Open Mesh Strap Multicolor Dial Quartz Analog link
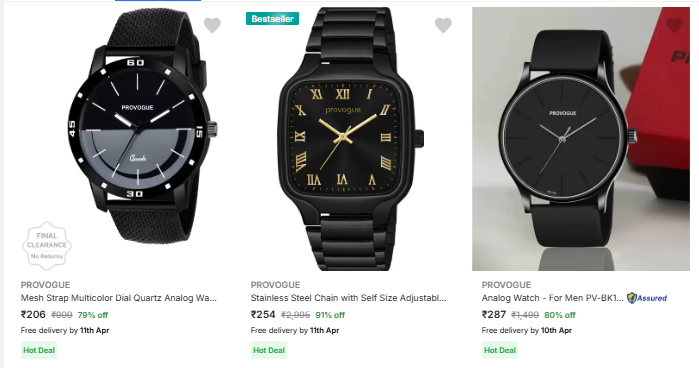The width and height of the screenshot is (699, 368). pyautogui.click(x=119, y=298)
